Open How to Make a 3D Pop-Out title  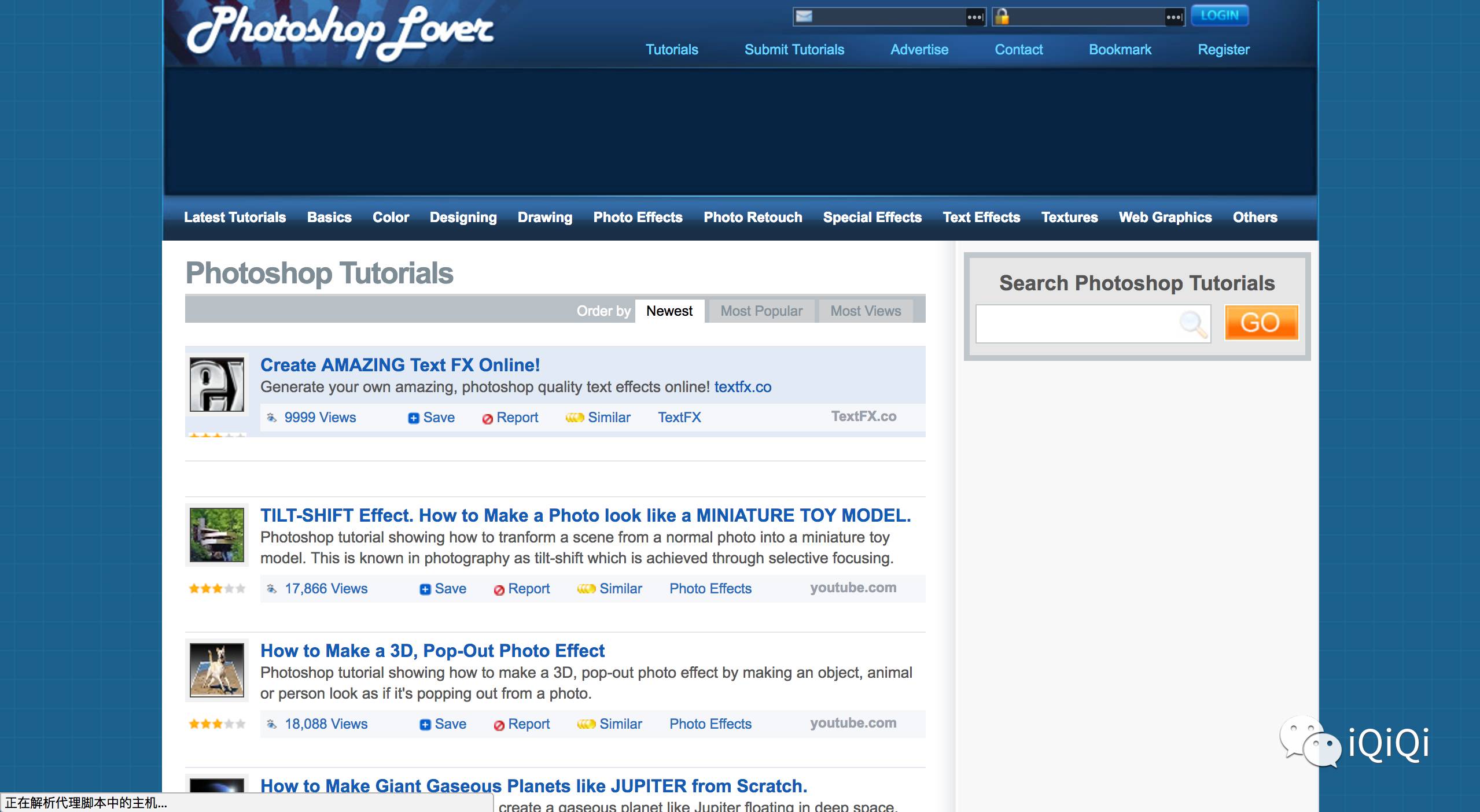(x=432, y=651)
